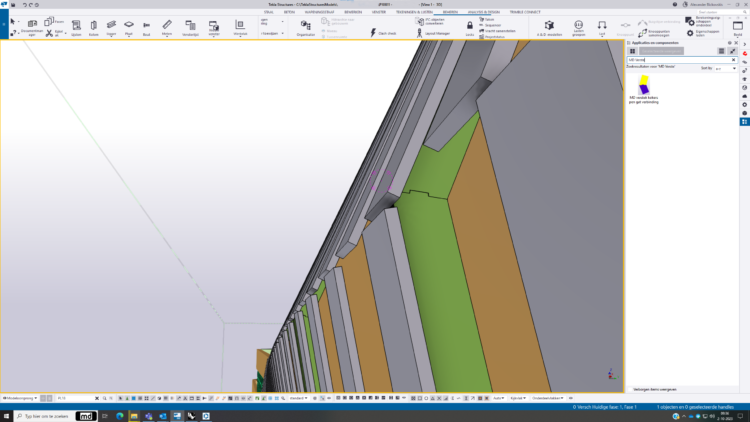Open the Layout Manager

pos(433,33)
